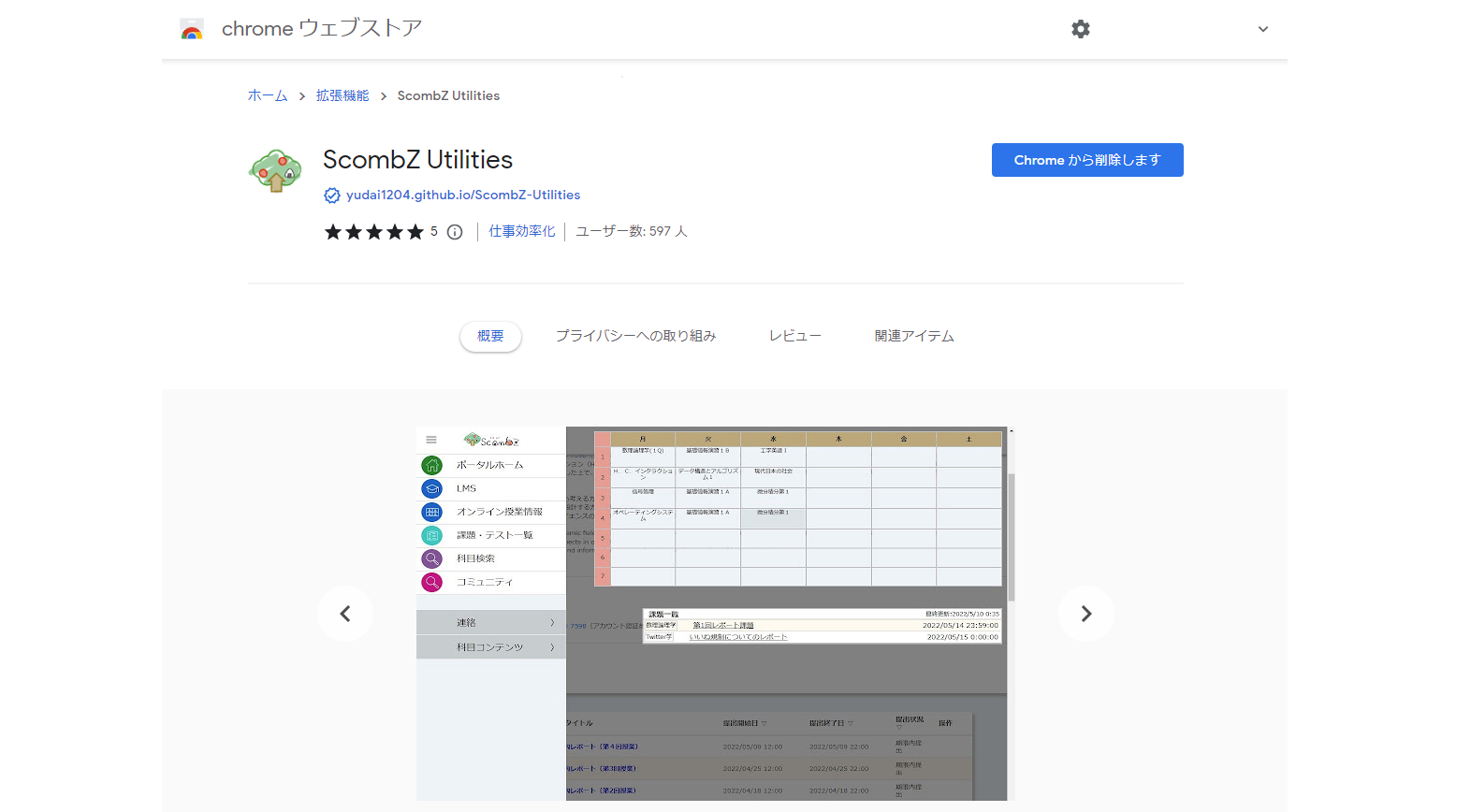Open the 拡張機能 breadcrumb link
Screen dimensions: 1471x812
pyautogui.click(x=342, y=95)
